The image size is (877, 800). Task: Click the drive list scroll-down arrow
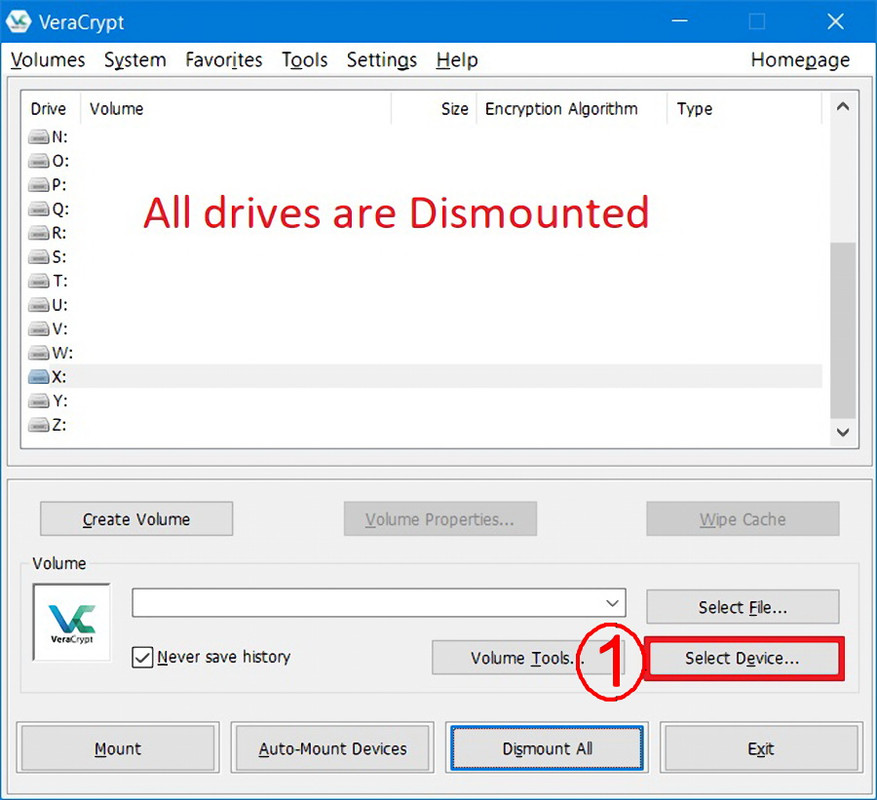pos(843,432)
